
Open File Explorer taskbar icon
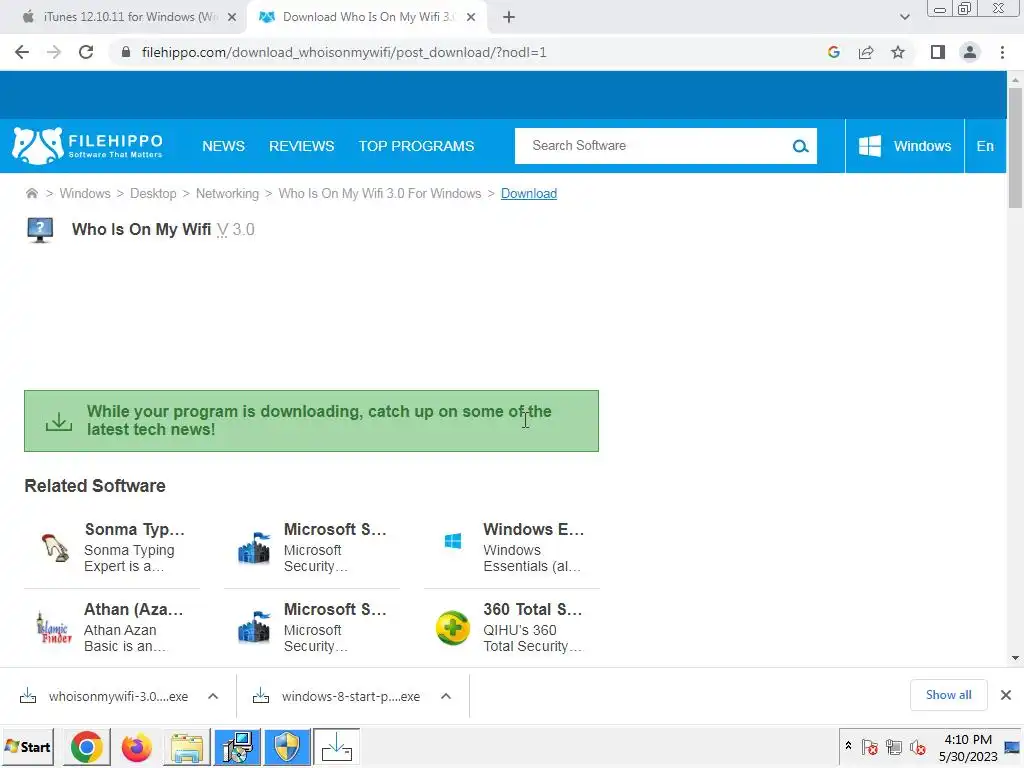click(x=187, y=746)
